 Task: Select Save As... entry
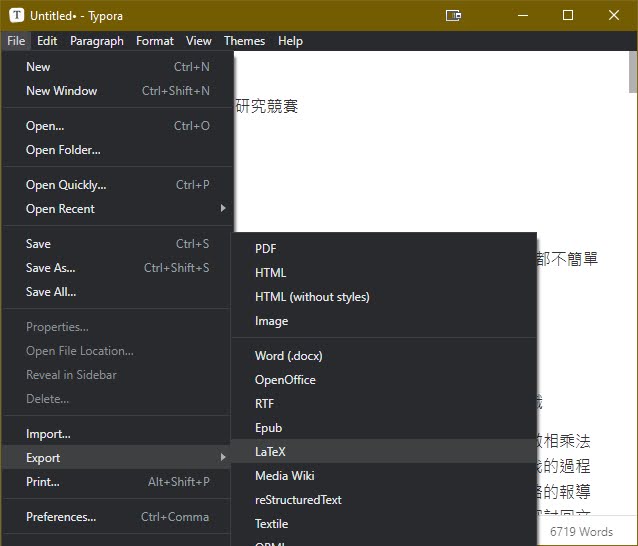click(118, 268)
